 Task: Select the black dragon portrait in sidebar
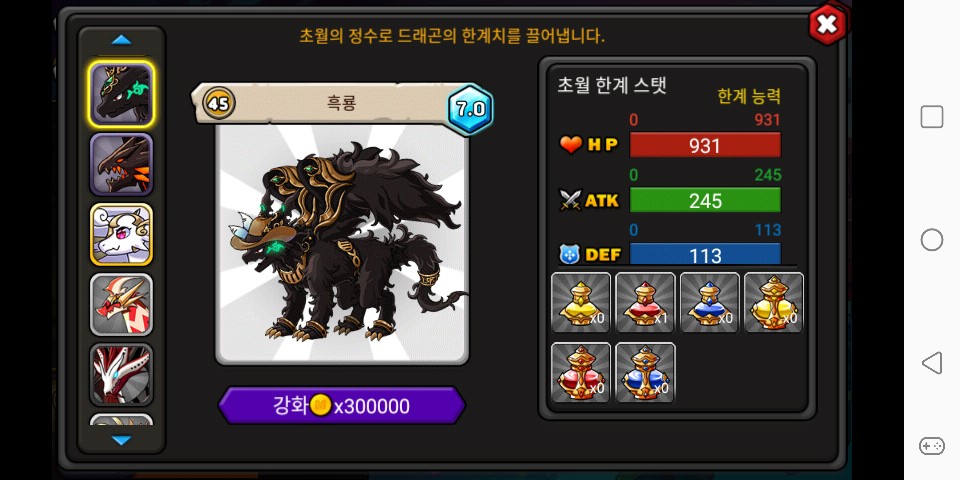tap(121, 95)
